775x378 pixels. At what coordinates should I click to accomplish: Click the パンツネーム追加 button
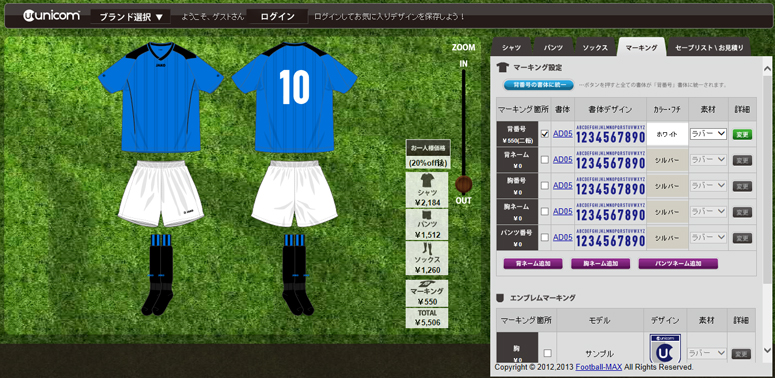pos(678,263)
